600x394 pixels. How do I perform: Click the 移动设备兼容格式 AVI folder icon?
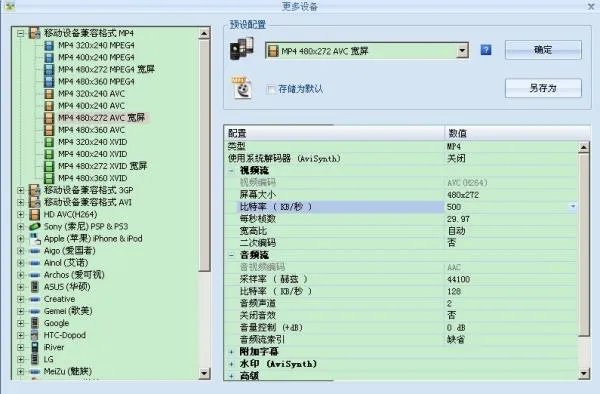point(34,202)
